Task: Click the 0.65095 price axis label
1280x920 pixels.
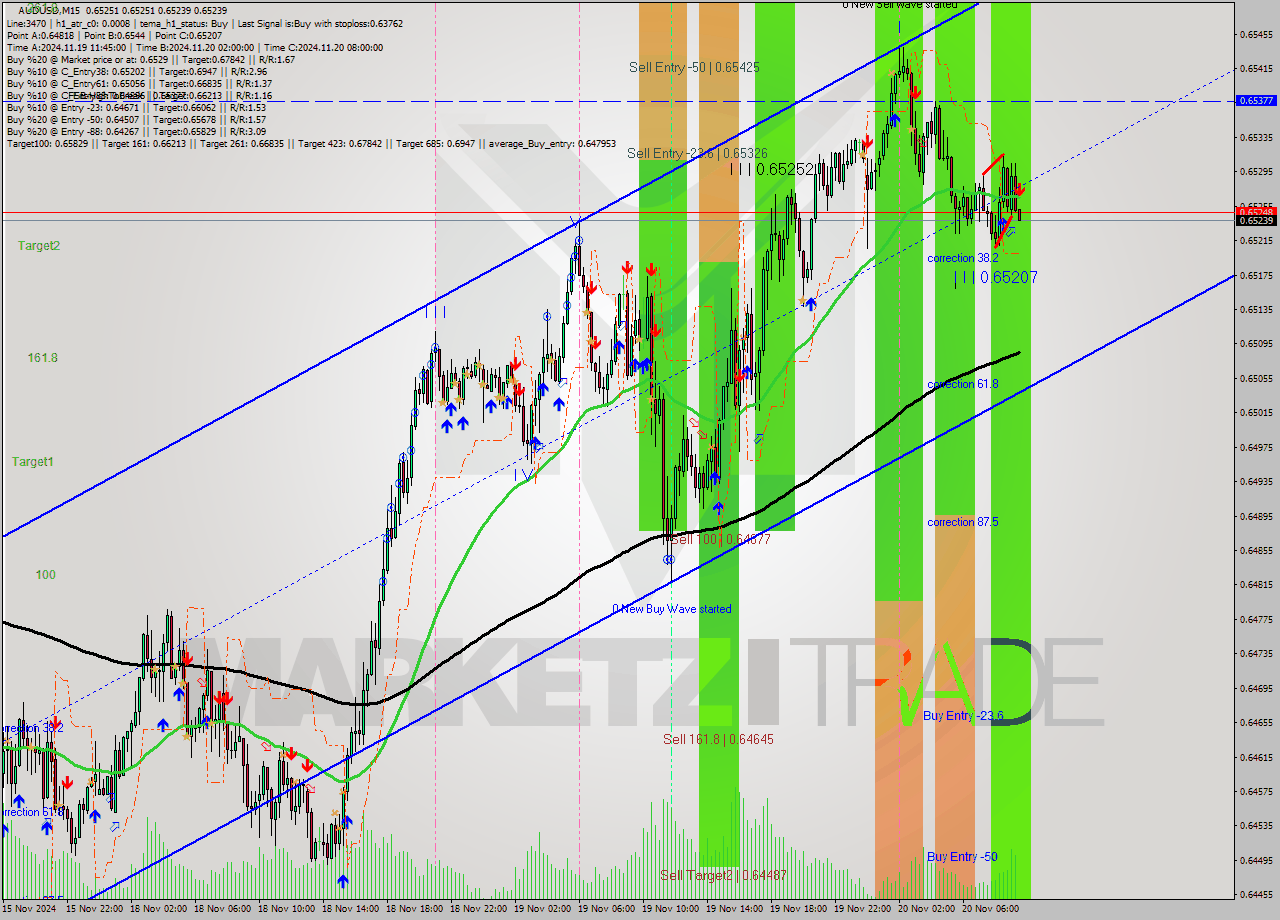Action: [1256, 343]
